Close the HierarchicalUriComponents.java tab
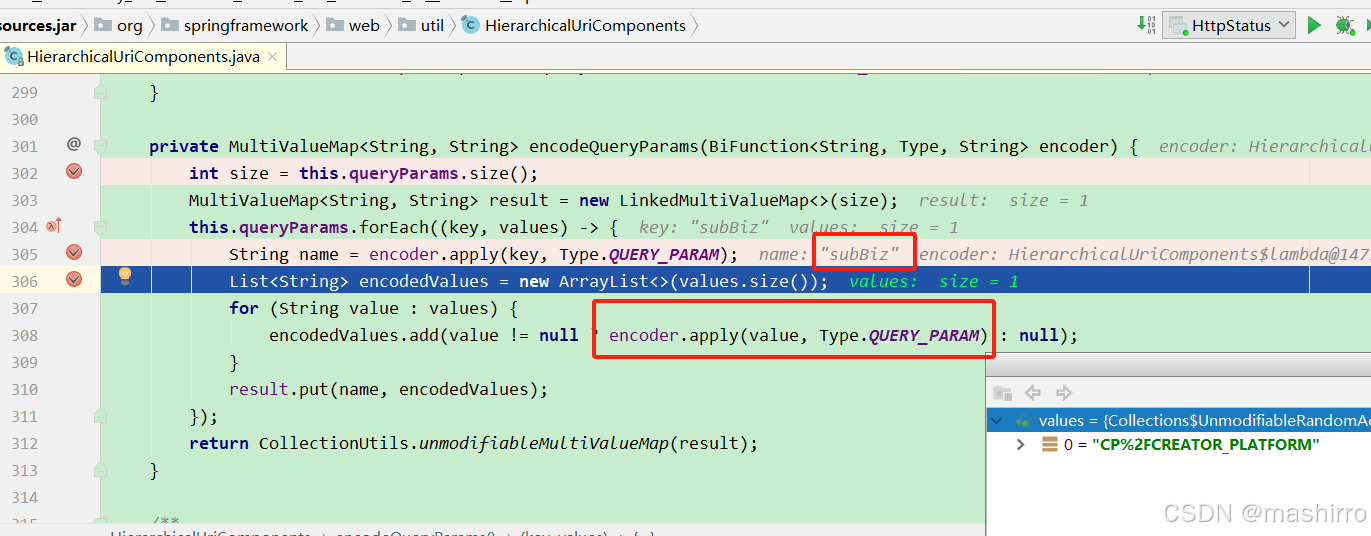 (274, 57)
